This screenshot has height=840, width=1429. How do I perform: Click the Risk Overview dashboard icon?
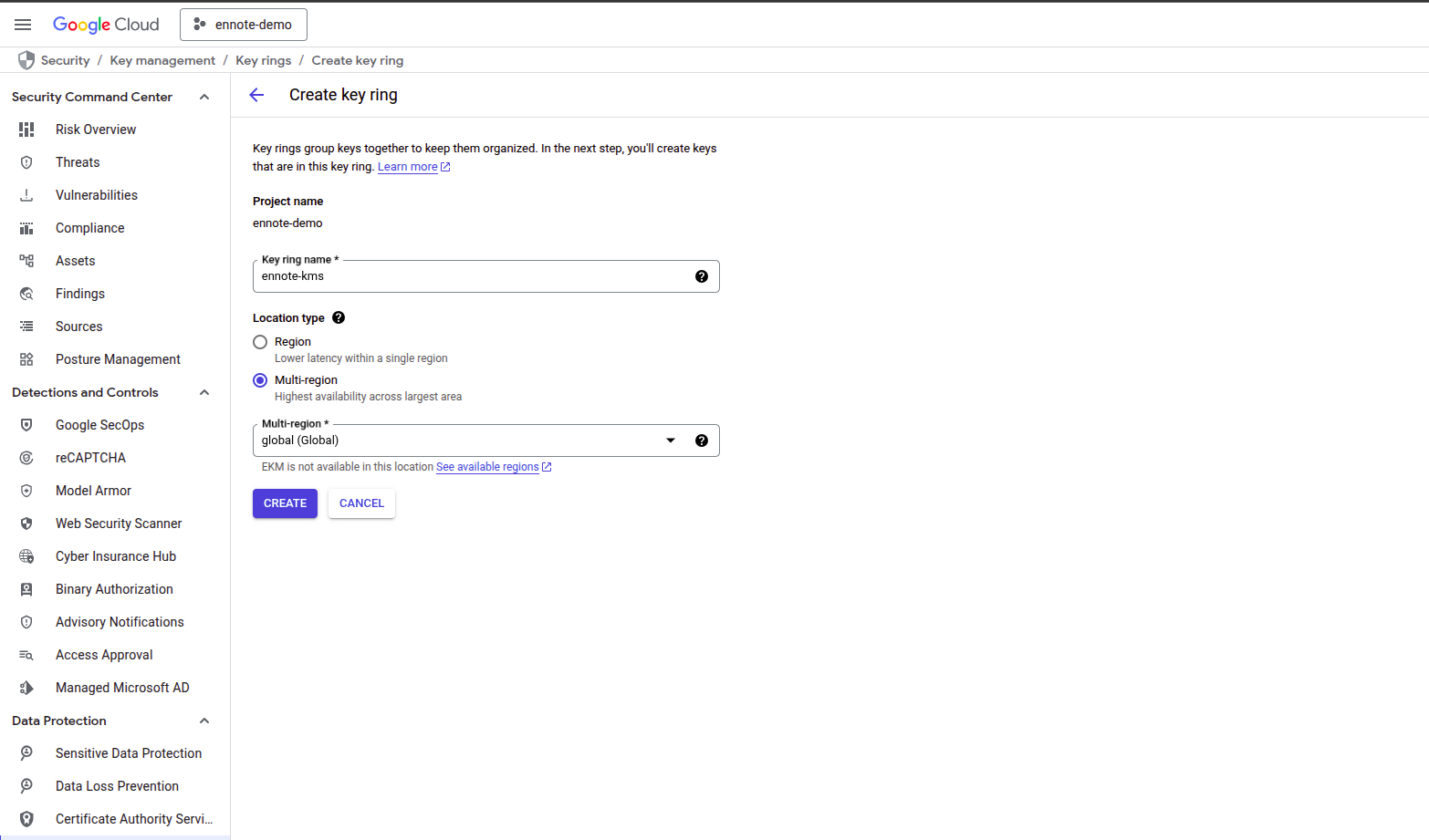click(x=26, y=130)
